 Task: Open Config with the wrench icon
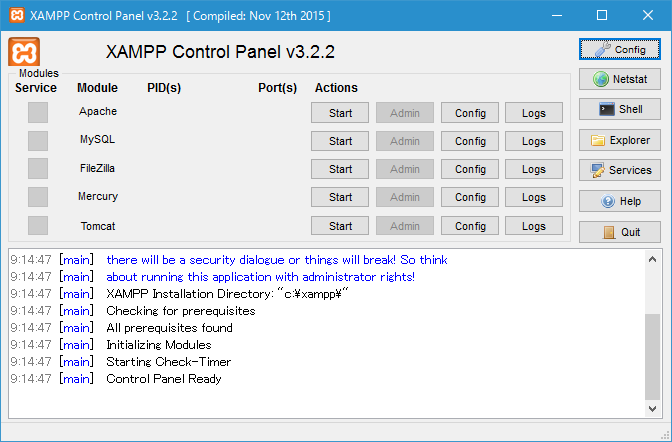(620, 49)
